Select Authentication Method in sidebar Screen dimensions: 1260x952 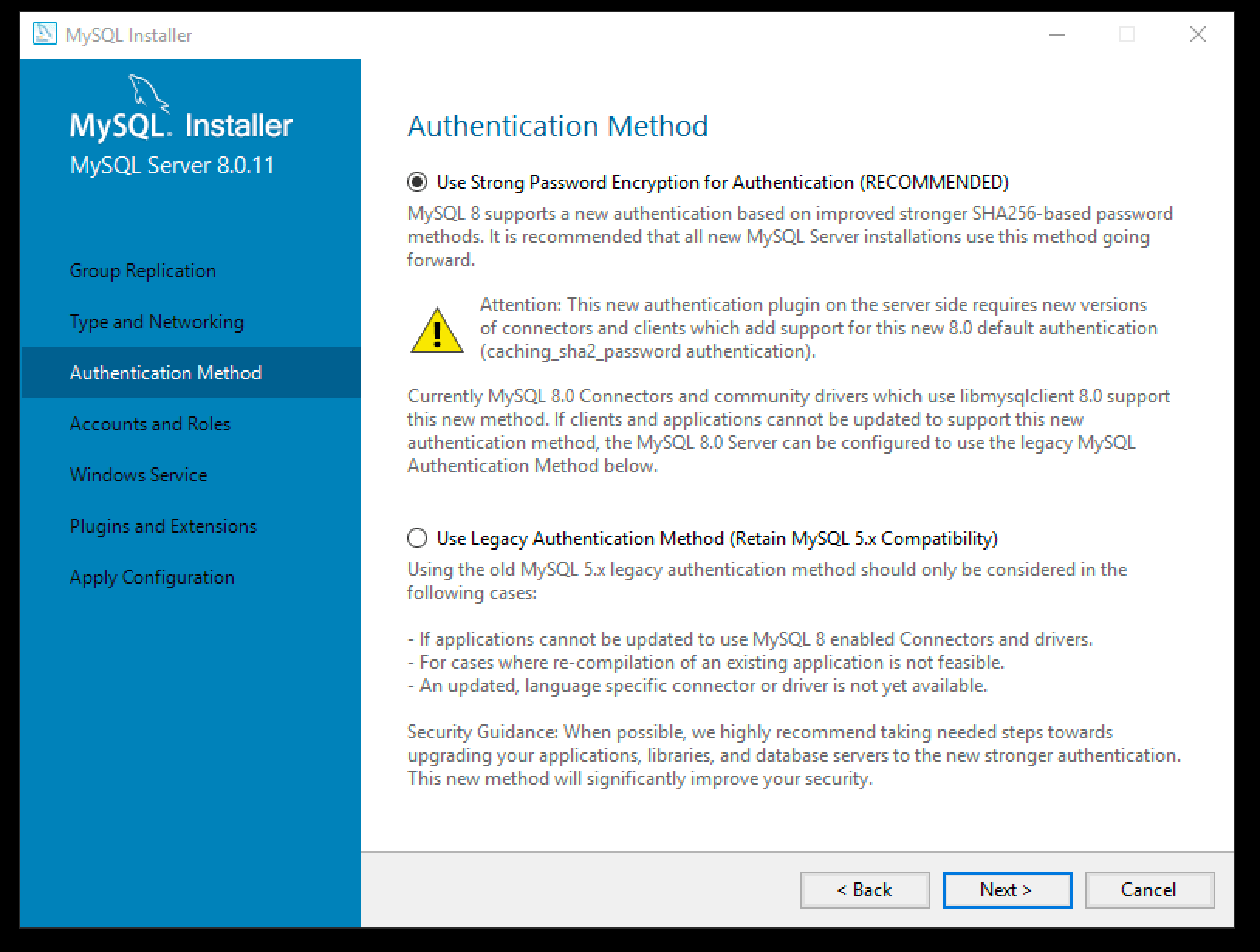[x=166, y=373]
